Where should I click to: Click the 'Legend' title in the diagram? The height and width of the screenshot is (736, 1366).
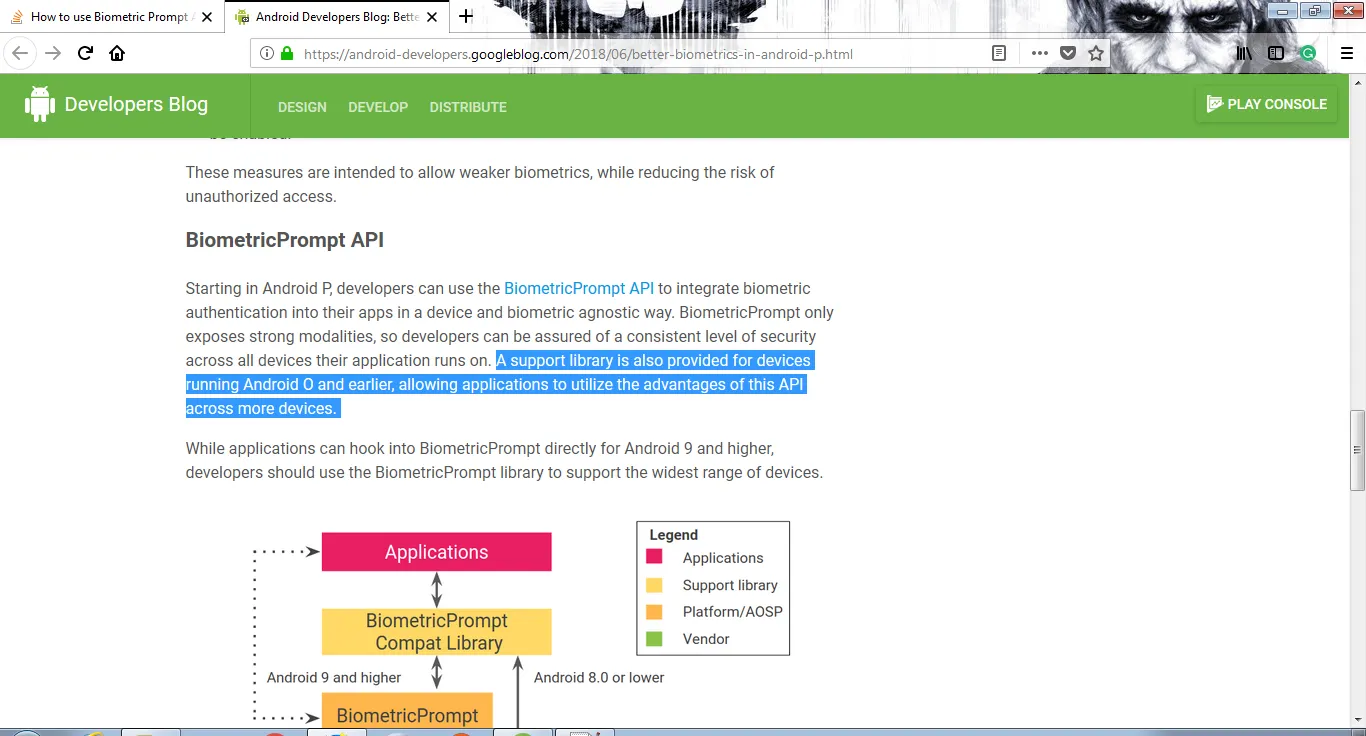pyautogui.click(x=674, y=535)
